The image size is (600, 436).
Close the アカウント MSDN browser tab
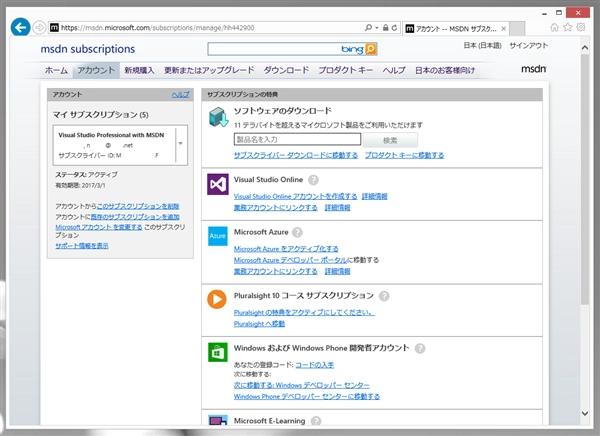pyautogui.click(x=504, y=29)
